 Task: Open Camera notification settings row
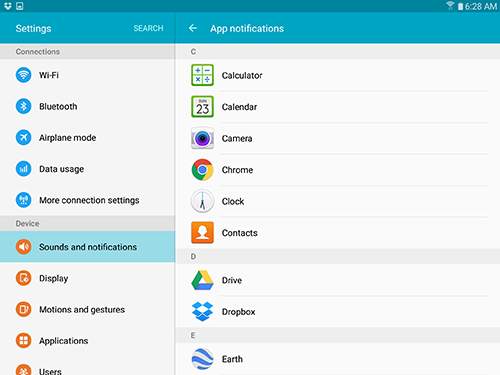click(x=338, y=138)
